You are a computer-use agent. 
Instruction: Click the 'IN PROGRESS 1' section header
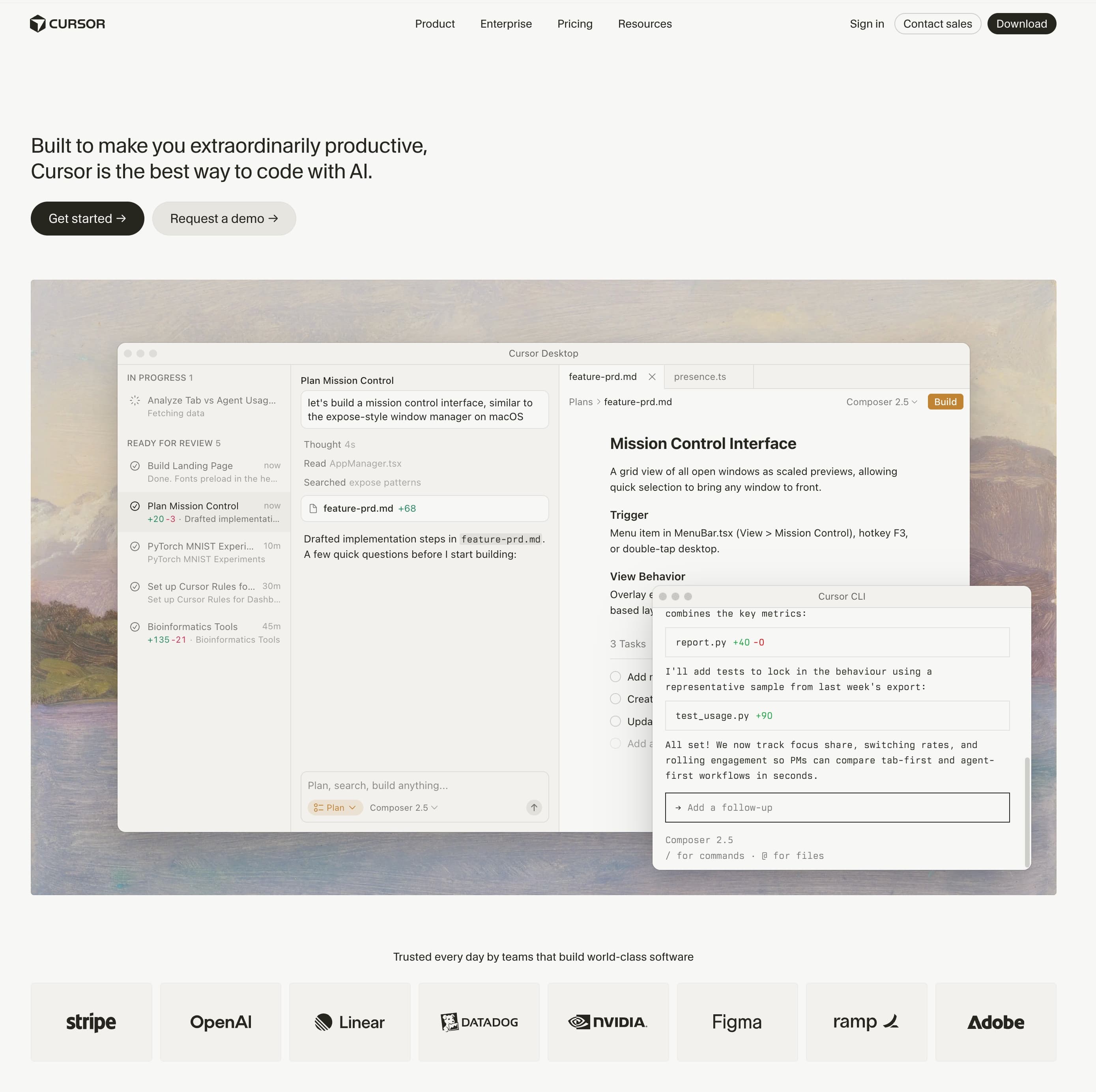(x=160, y=378)
